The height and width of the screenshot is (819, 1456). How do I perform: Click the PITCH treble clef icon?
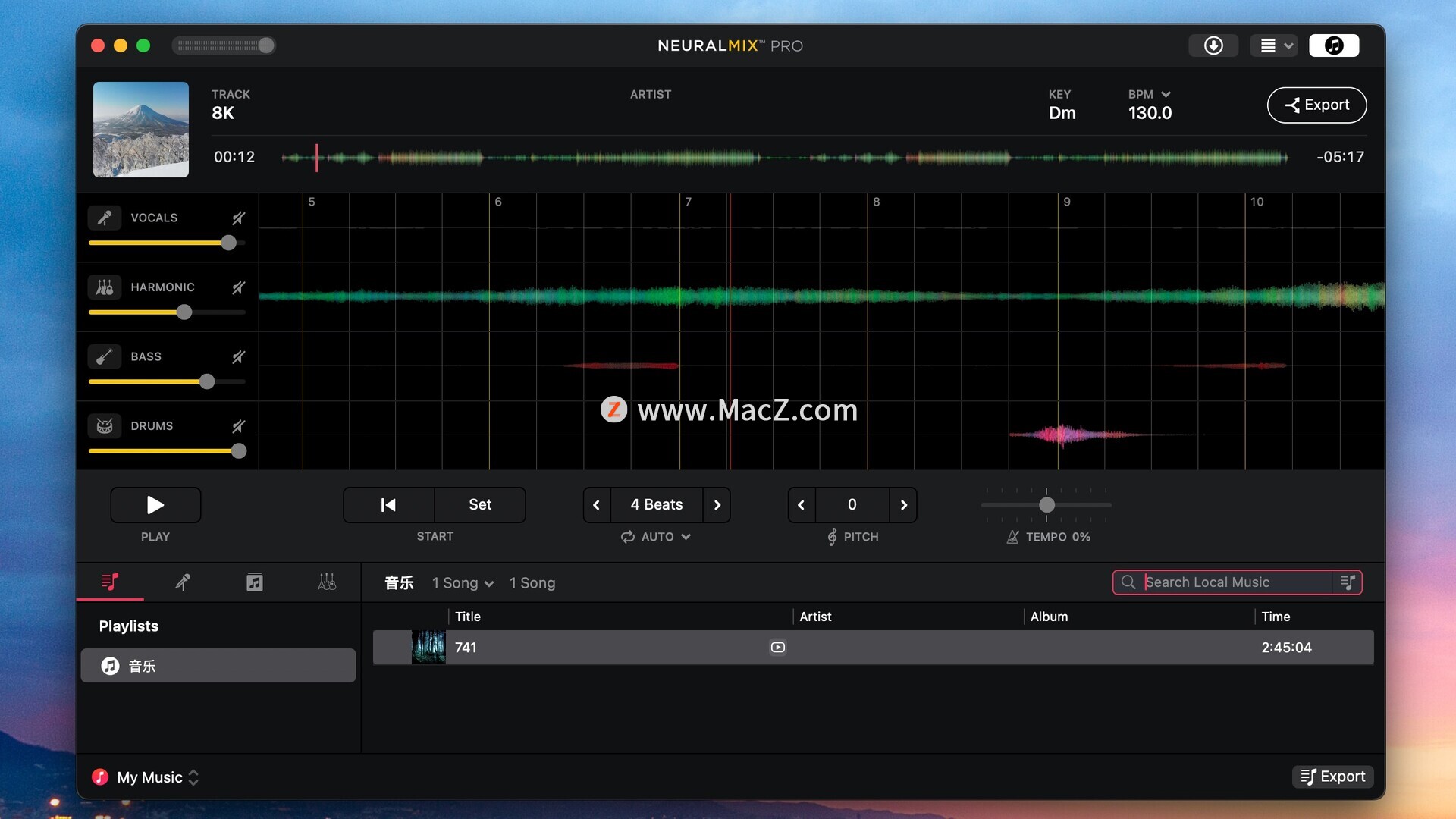pos(832,537)
